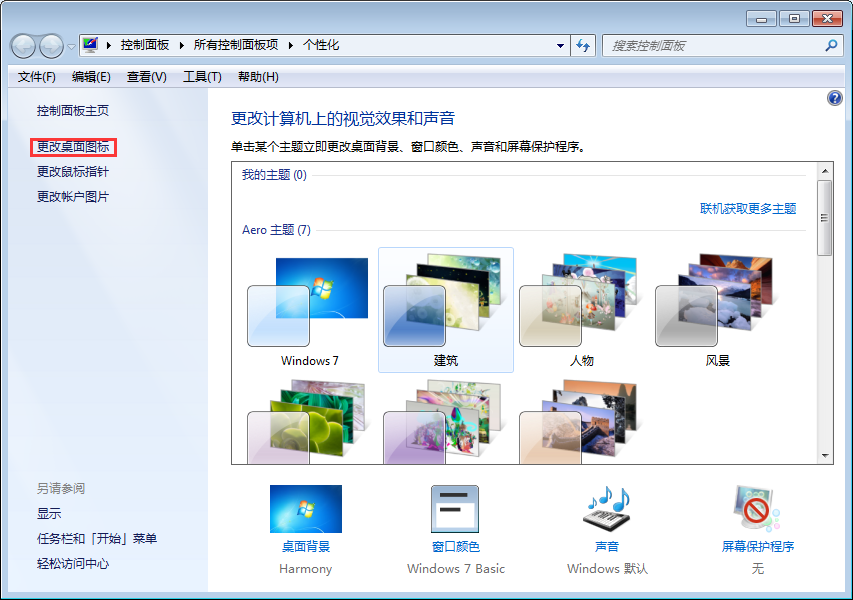Click the search magnifier icon
Image resolution: width=853 pixels, height=600 pixels.
click(x=831, y=46)
